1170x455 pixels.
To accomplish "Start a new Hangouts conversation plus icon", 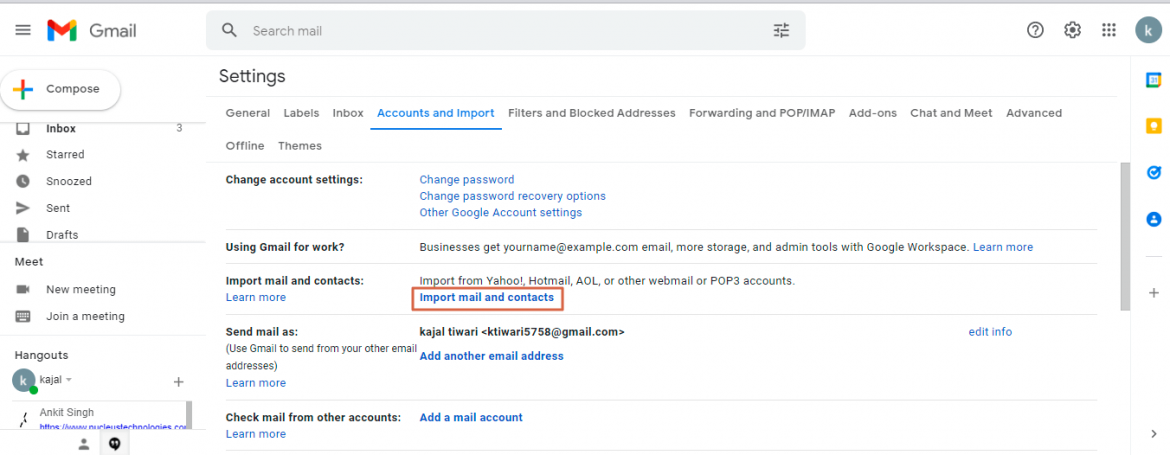I will [179, 381].
